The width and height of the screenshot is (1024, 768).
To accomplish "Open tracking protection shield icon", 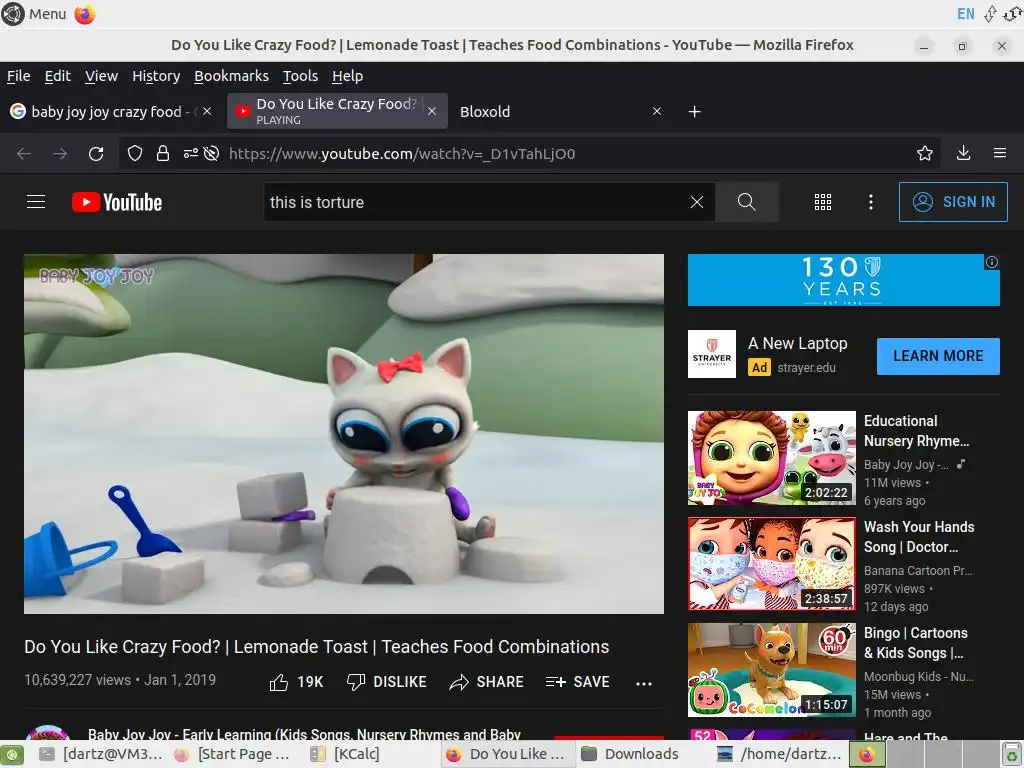I will coord(135,153).
